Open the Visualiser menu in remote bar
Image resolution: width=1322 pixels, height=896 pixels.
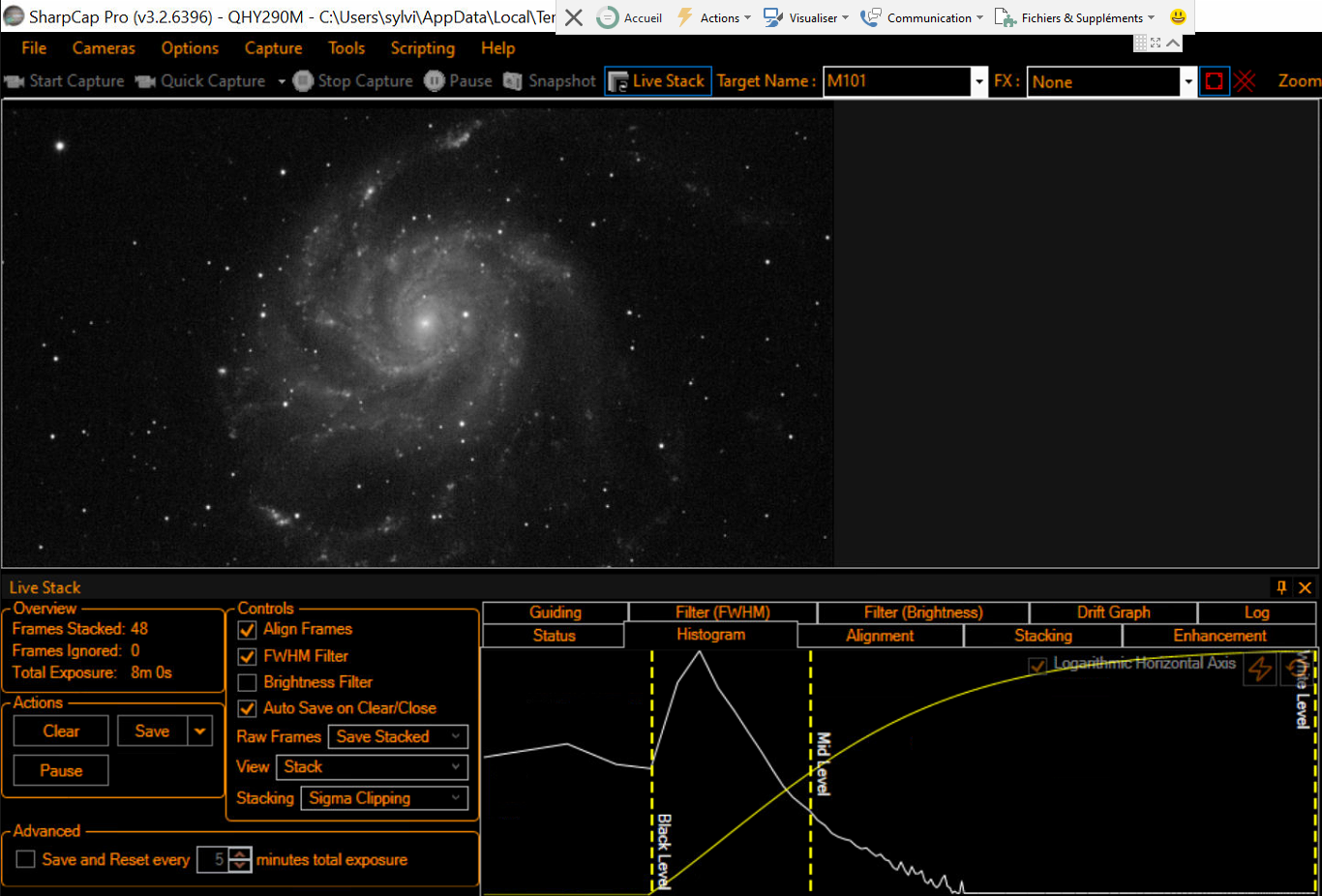[806, 17]
